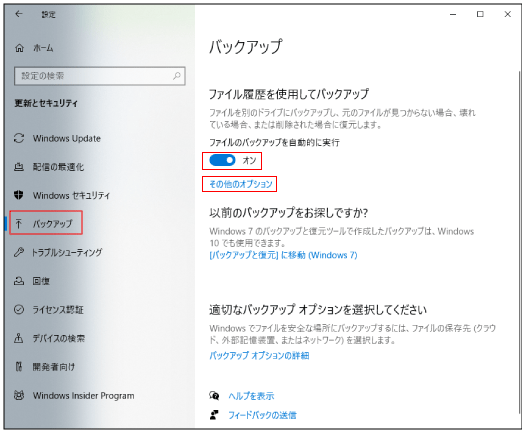
Task: Click 適切なバックアップ オプションを選択してください heading
Action: click(x=318, y=310)
